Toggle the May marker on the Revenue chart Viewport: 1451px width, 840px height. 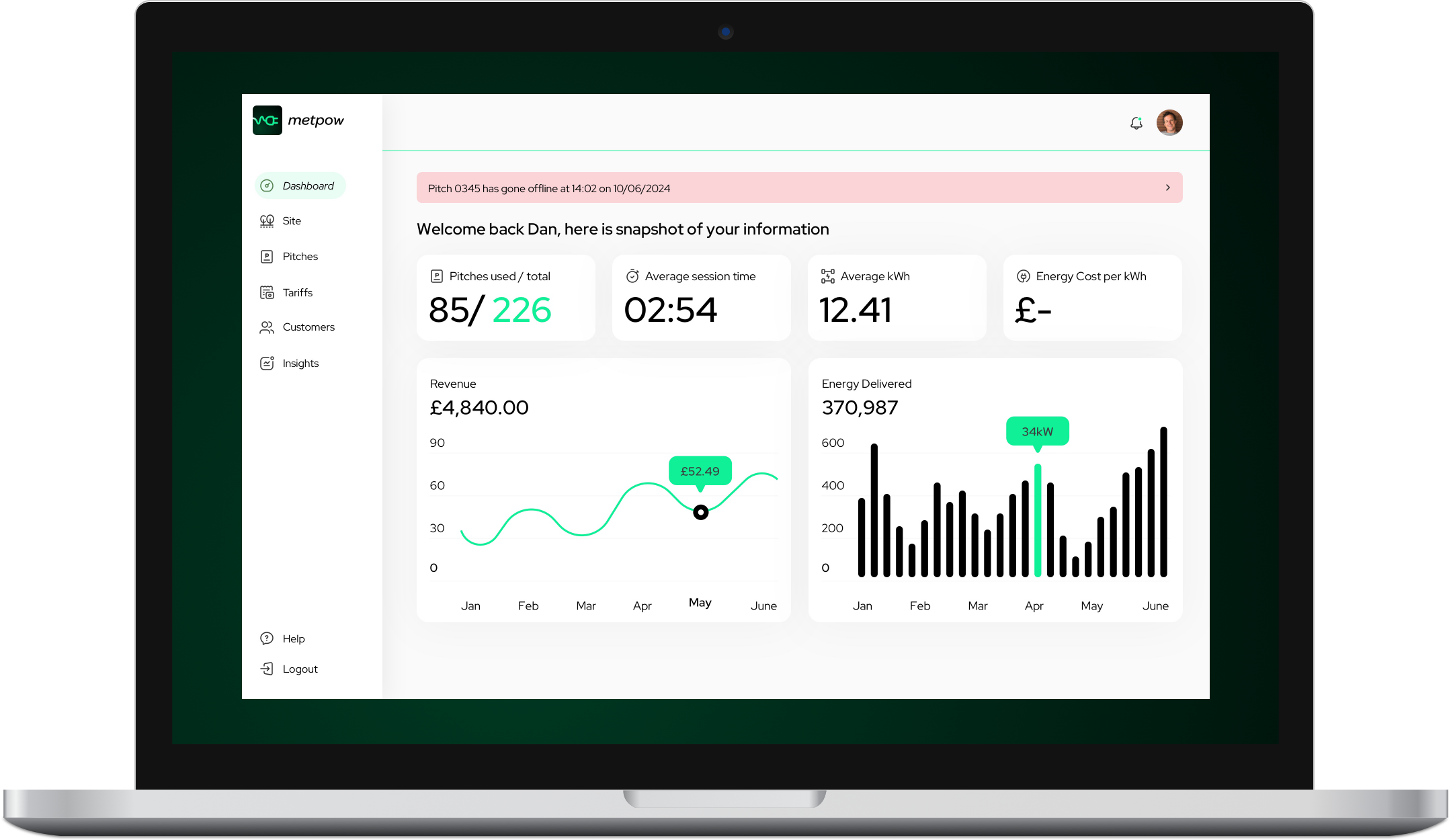(700, 511)
